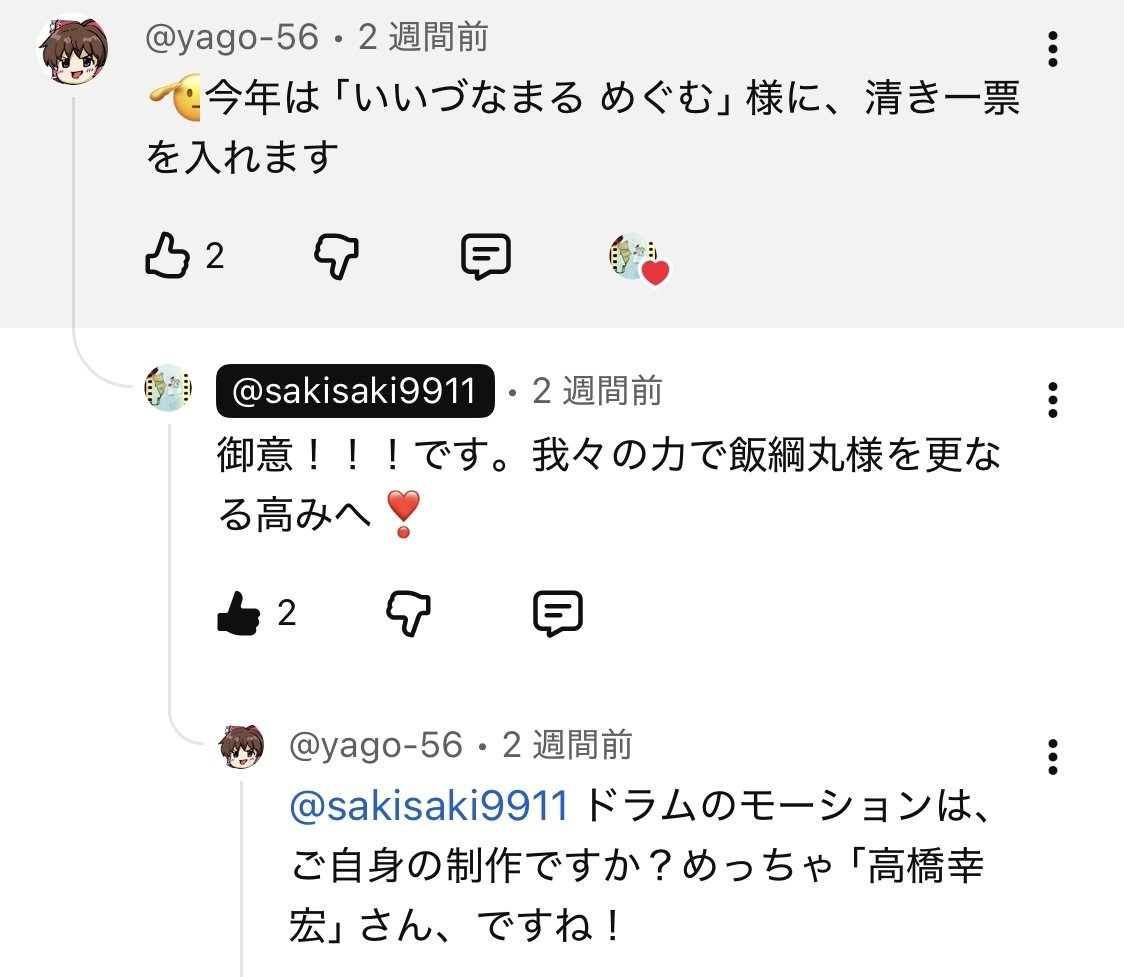Toggle like on the @sakisaki9911 reply
The image size is (1124, 977).
238,612
